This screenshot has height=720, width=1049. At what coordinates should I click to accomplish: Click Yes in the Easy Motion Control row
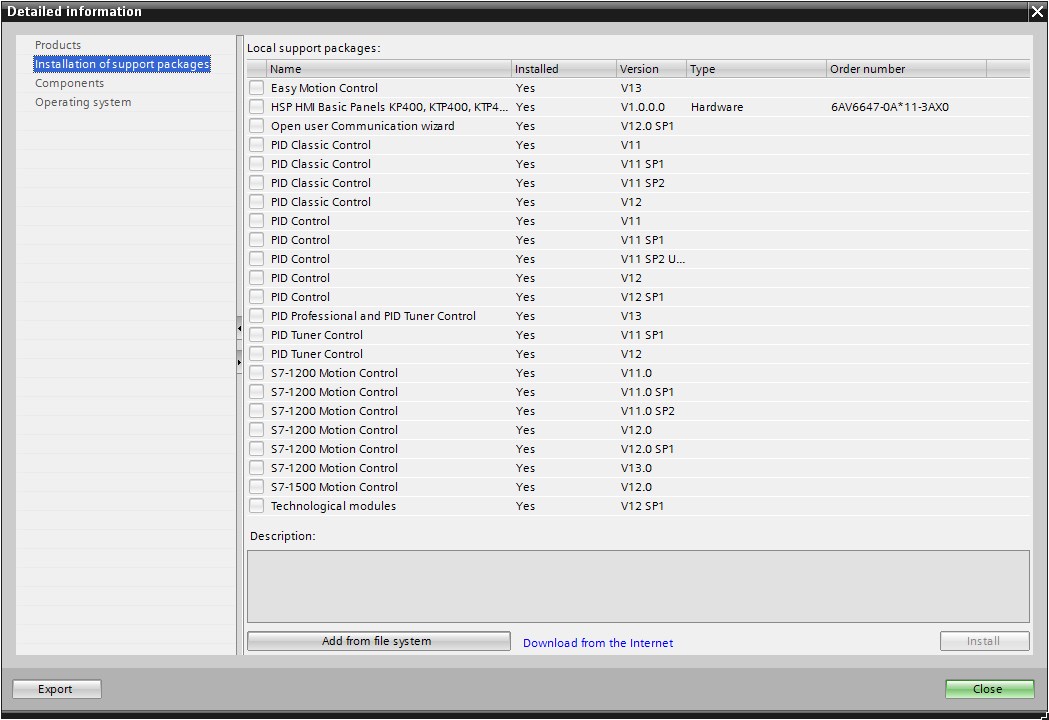pyautogui.click(x=525, y=88)
